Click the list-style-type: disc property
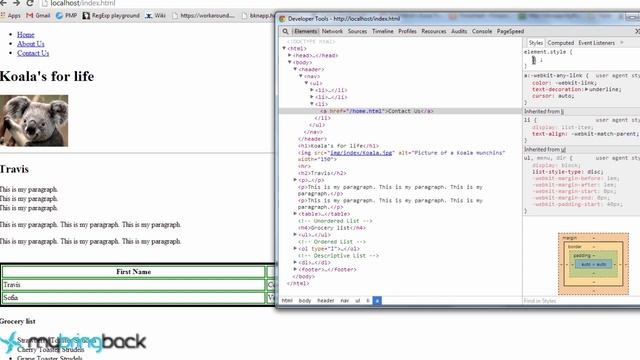This screenshot has height=360, width=640. [x=568, y=172]
